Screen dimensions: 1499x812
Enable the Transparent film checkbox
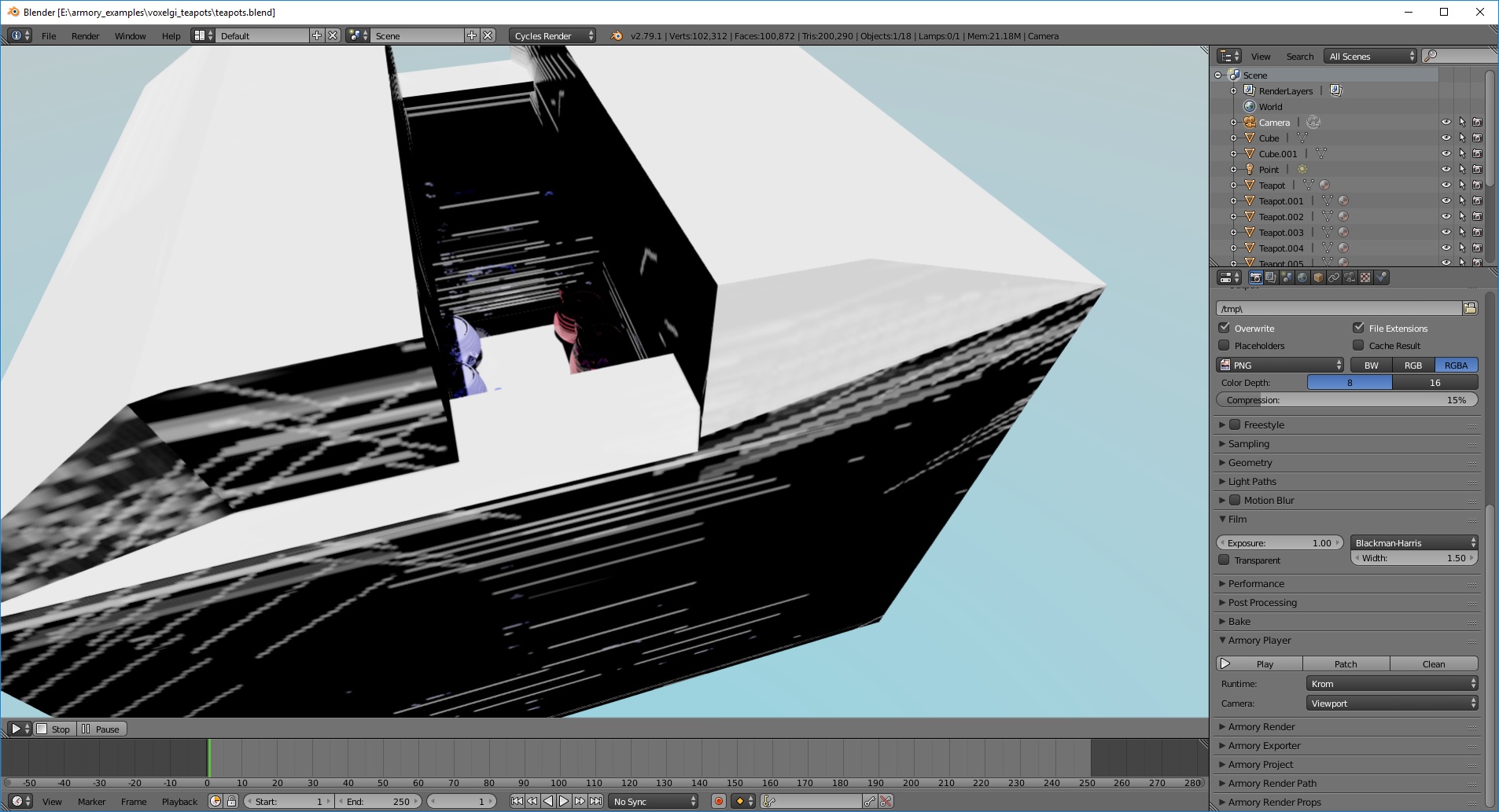(1224, 560)
